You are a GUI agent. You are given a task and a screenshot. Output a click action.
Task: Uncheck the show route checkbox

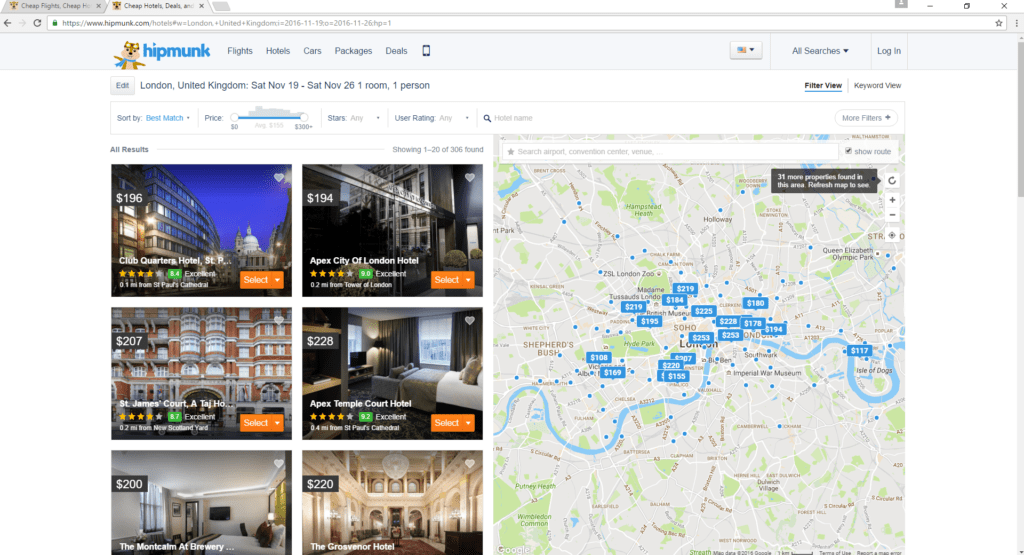[x=849, y=151]
